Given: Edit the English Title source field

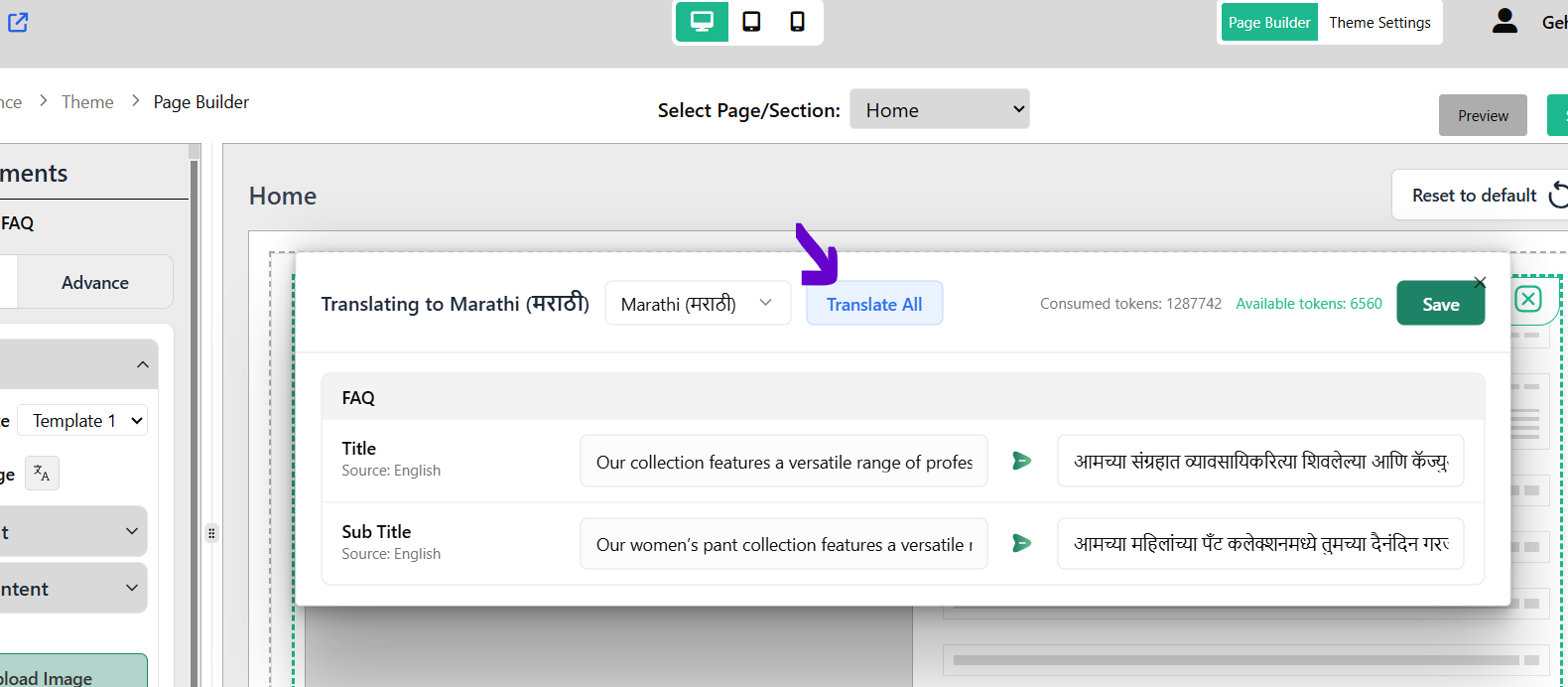Looking at the screenshot, I should click(x=784, y=461).
